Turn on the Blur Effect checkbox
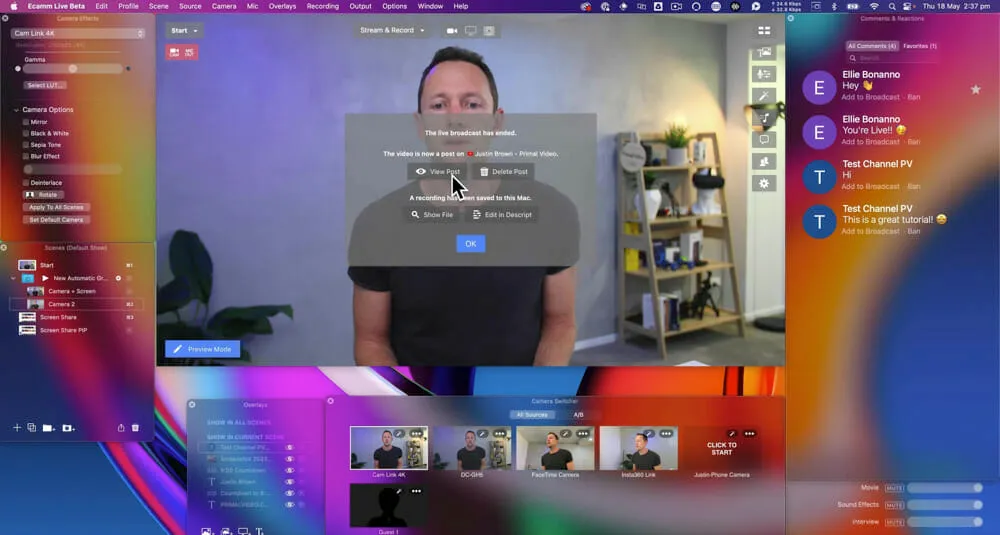Screen dimensions: 1000x535 pos(26,157)
